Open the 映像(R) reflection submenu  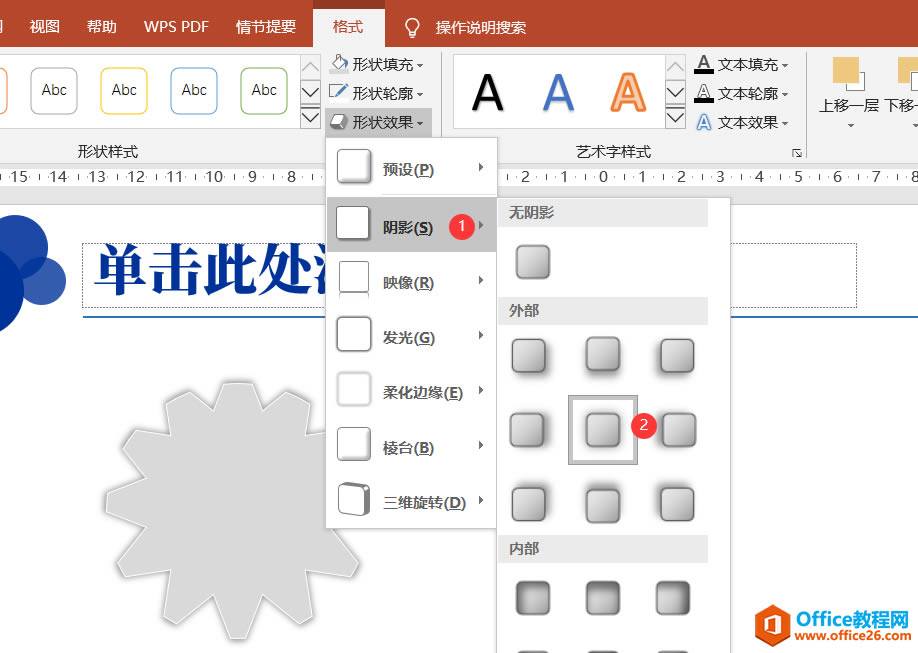[411, 281]
